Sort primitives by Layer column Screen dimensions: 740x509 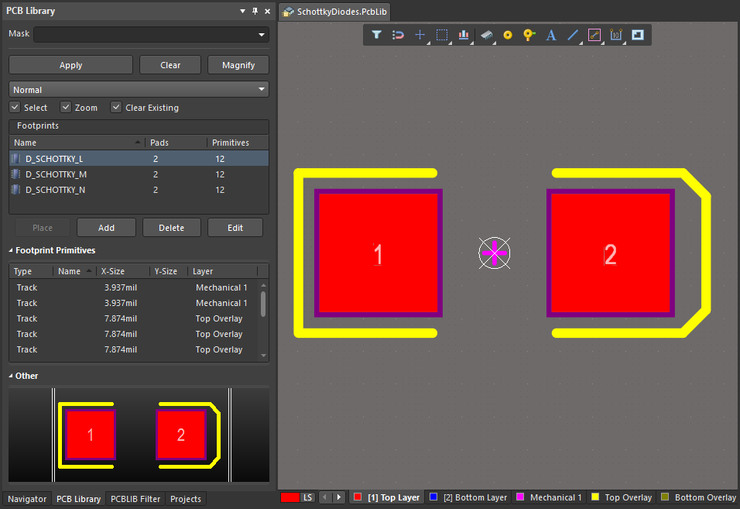223,271
